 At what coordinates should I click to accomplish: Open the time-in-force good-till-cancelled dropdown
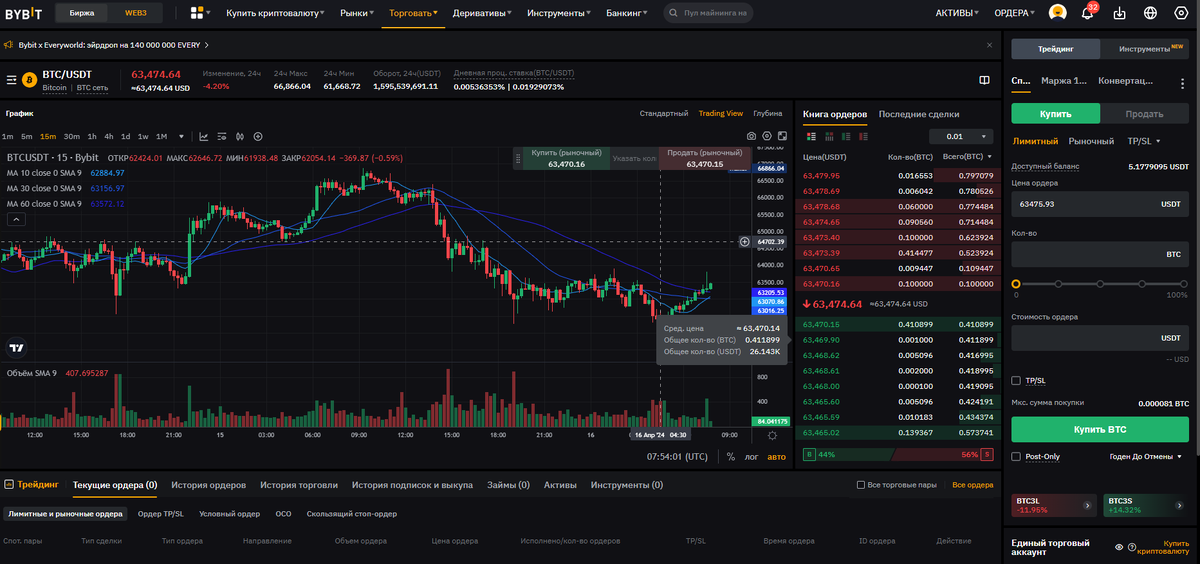[x=1146, y=456]
